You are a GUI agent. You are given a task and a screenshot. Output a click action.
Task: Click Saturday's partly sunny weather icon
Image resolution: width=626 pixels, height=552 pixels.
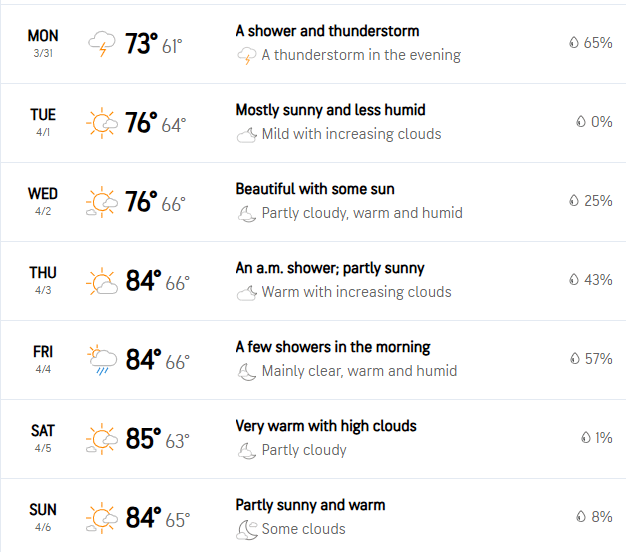pos(102,439)
